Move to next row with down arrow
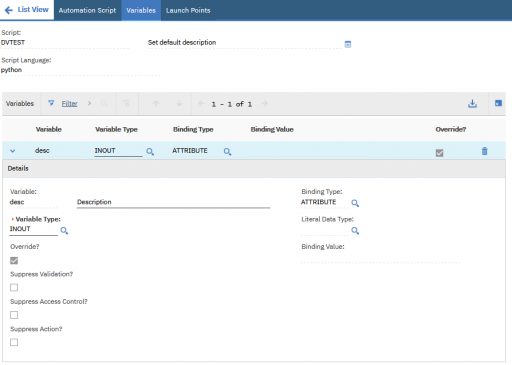This screenshot has height=365, width=512. click(179, 103)
